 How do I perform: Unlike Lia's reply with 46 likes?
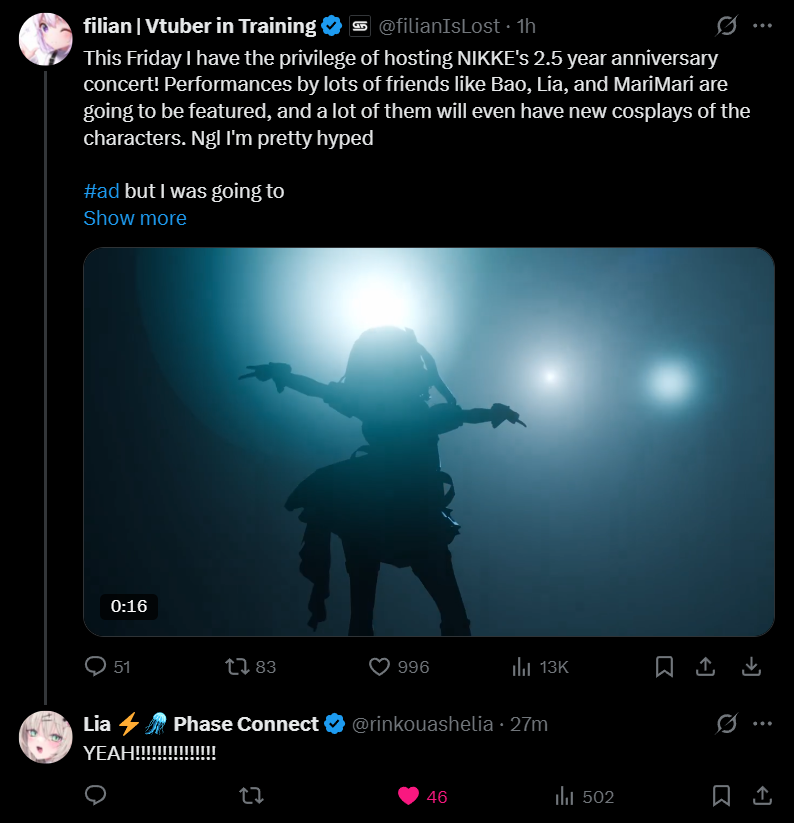coord(408,796)
